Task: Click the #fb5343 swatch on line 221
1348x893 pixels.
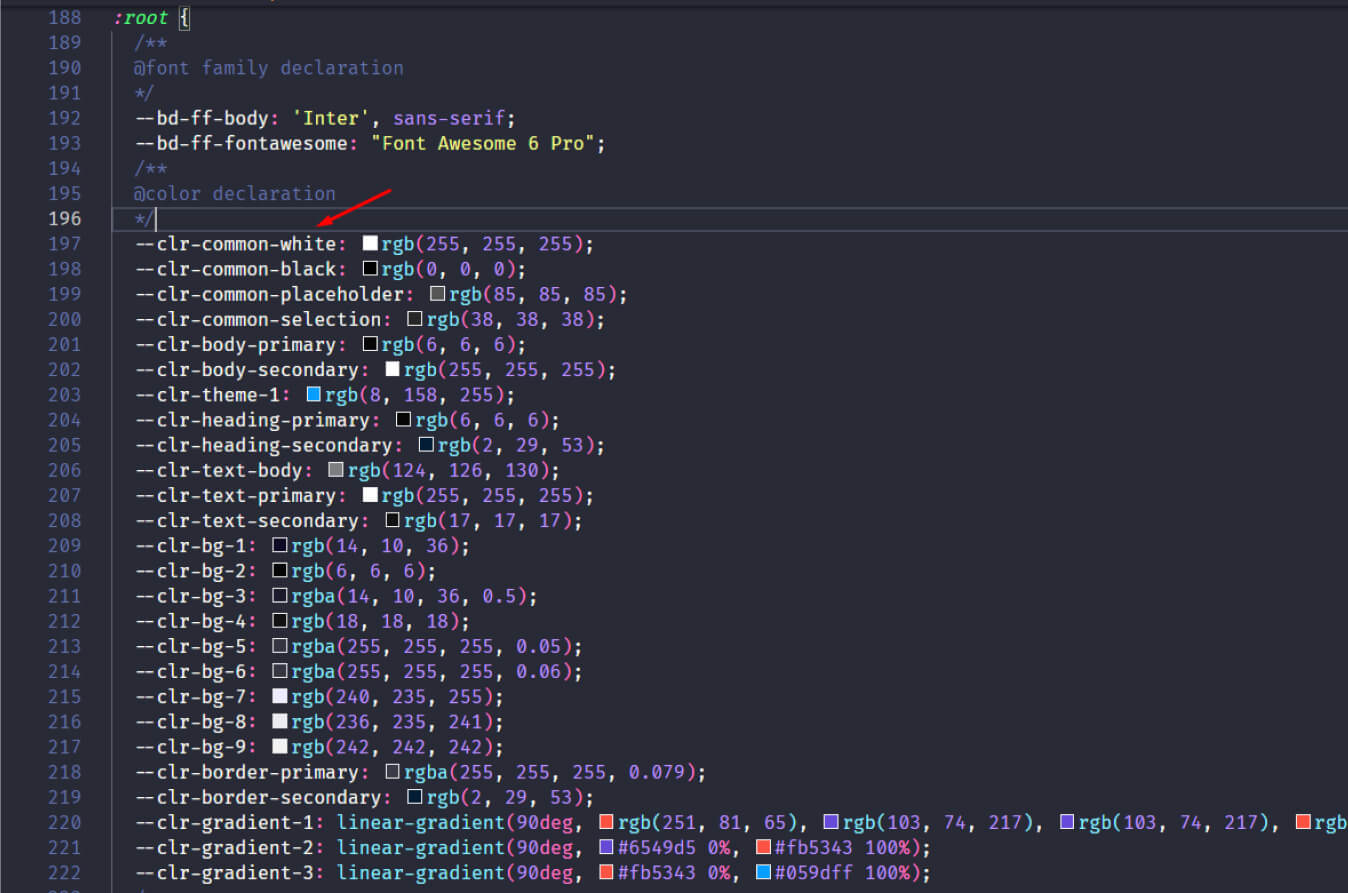Action: (x=763, y=848)
